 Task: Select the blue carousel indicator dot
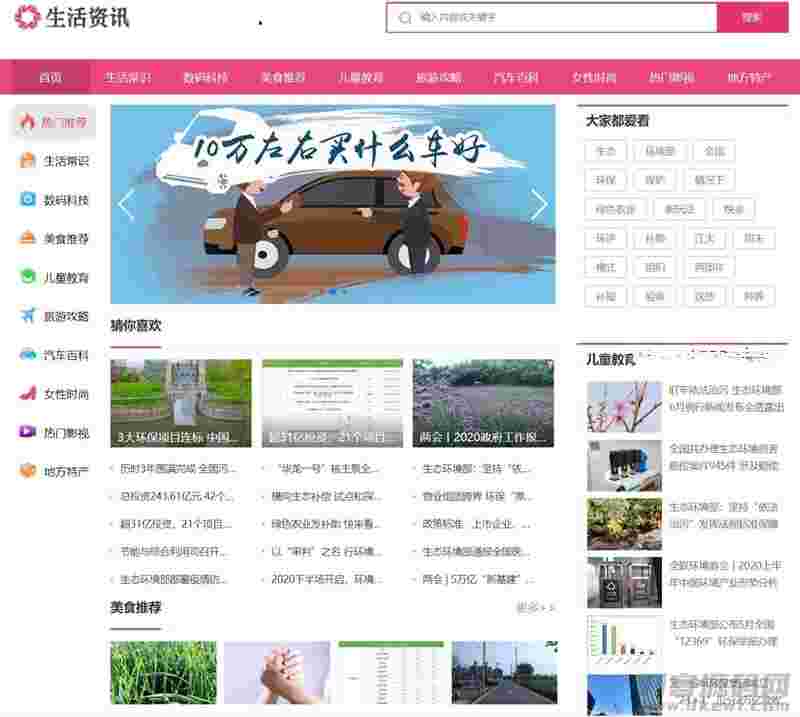coord(333,292)
